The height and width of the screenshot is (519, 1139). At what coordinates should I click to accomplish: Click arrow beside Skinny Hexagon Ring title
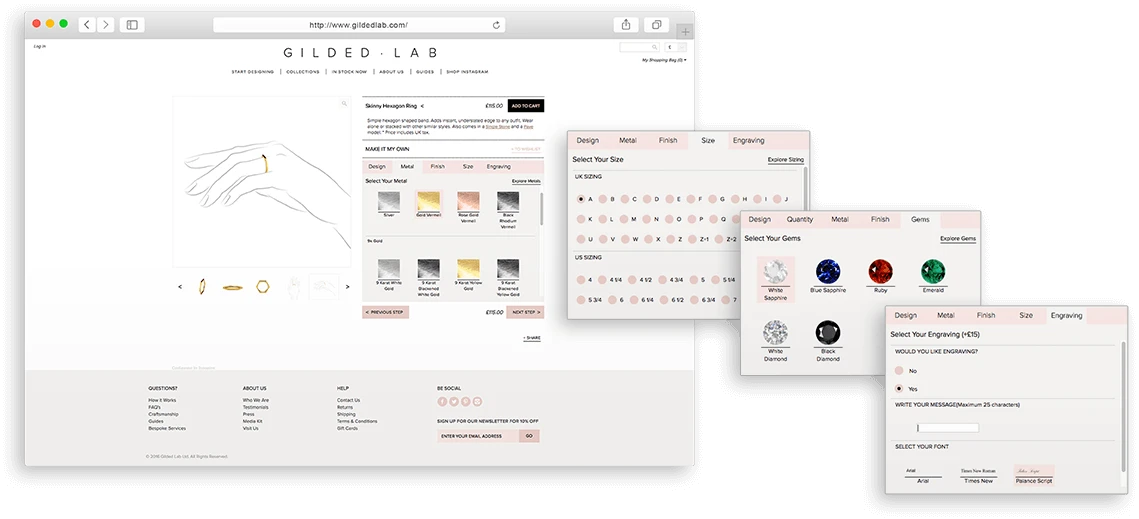pyautogui.click(x=422, y=106)
